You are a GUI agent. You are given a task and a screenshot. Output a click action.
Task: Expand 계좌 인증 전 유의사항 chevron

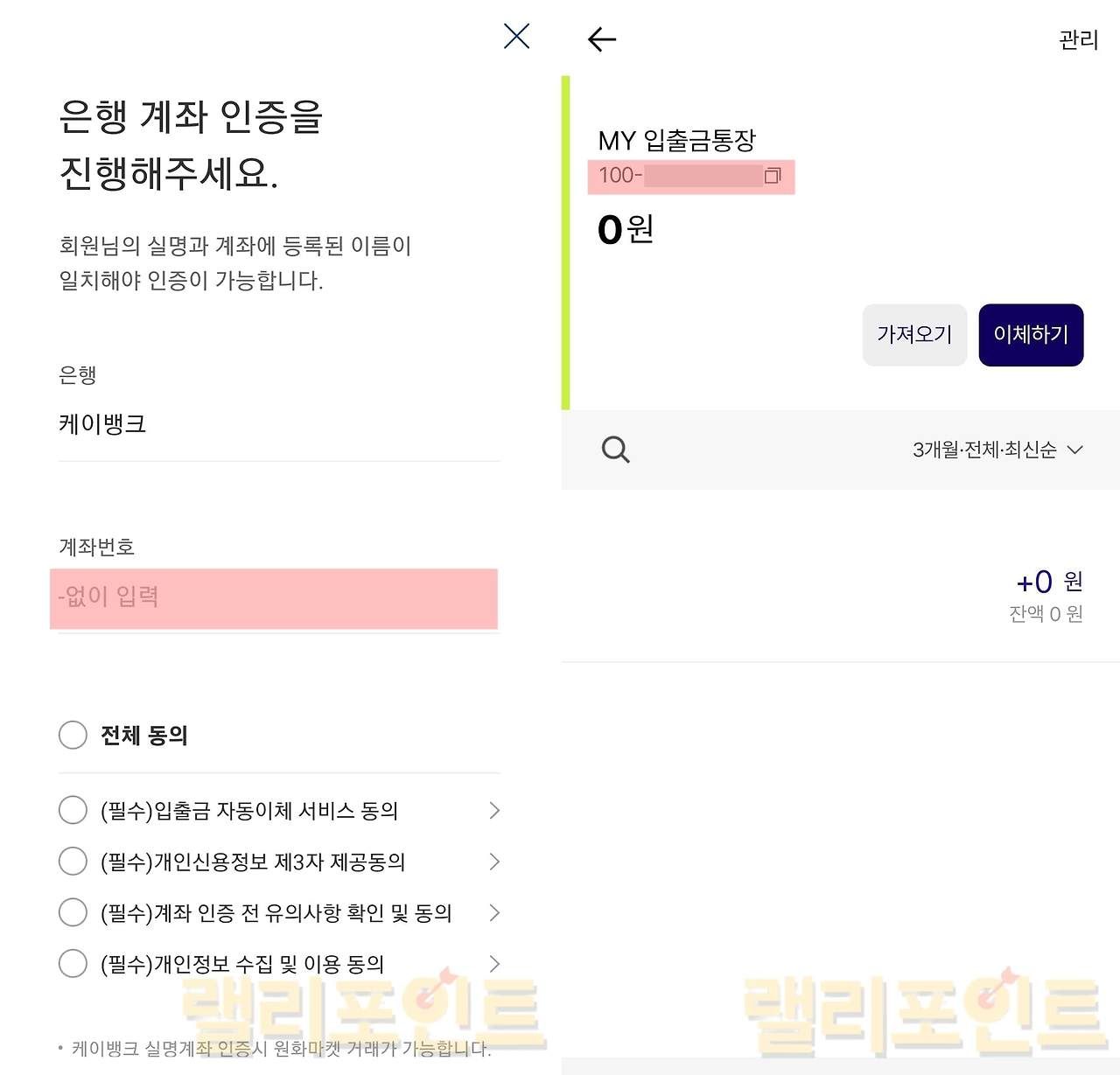point(493,912)
